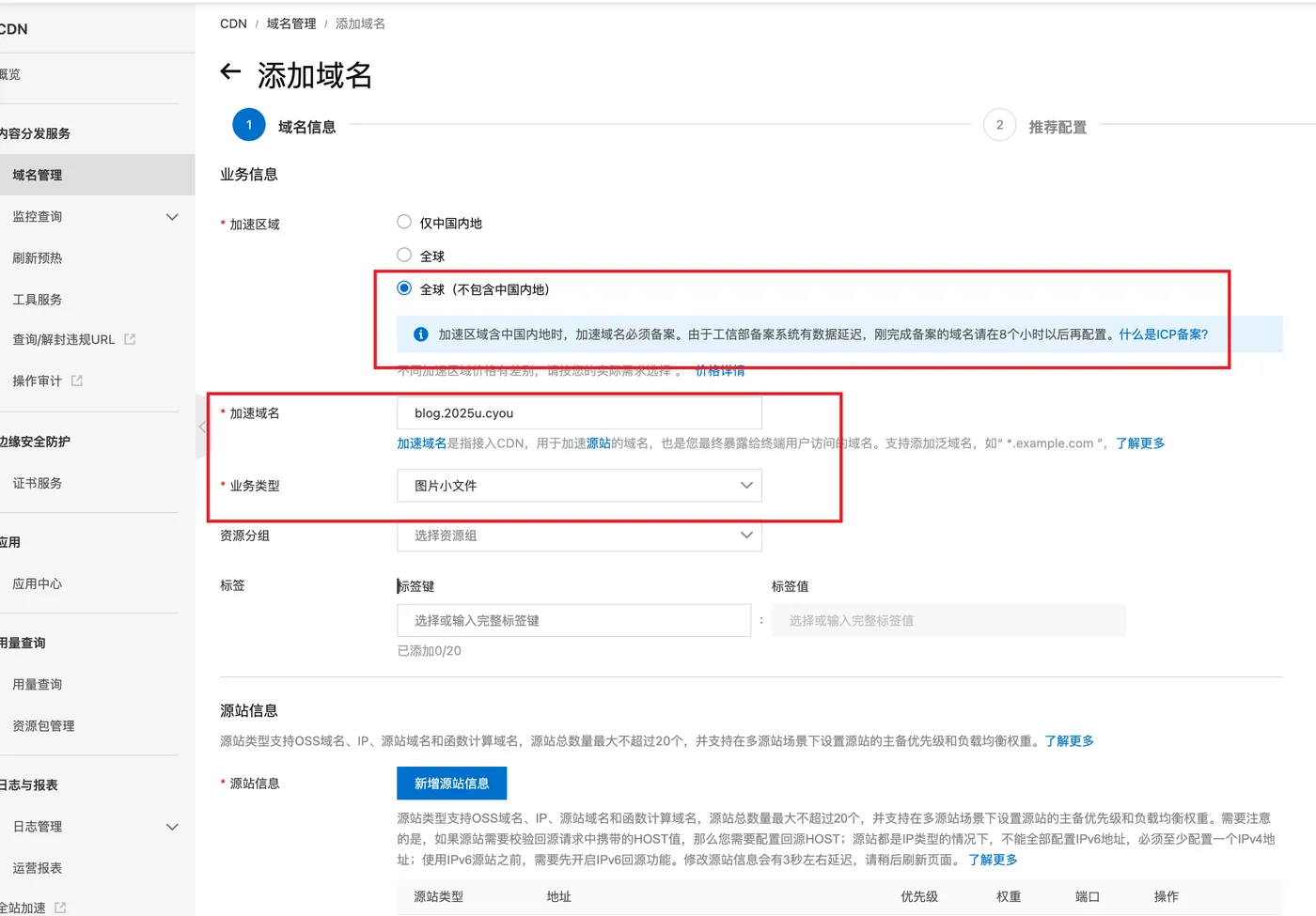Click the 新增源站信息 button
The image size is (1316, 916).
pyautogui.click(x=451, y=783)
